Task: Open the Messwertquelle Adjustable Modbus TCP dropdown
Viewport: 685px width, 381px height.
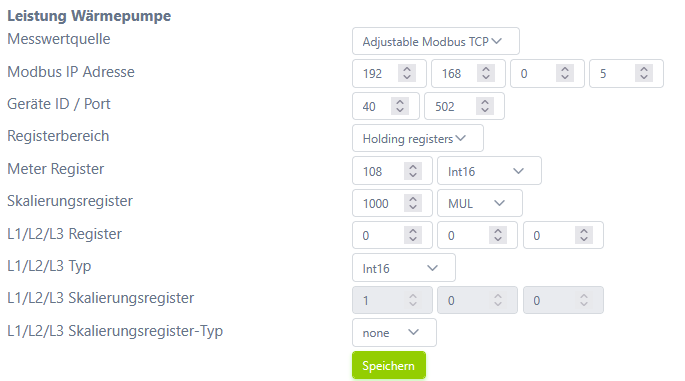Action: click(436, 42)
